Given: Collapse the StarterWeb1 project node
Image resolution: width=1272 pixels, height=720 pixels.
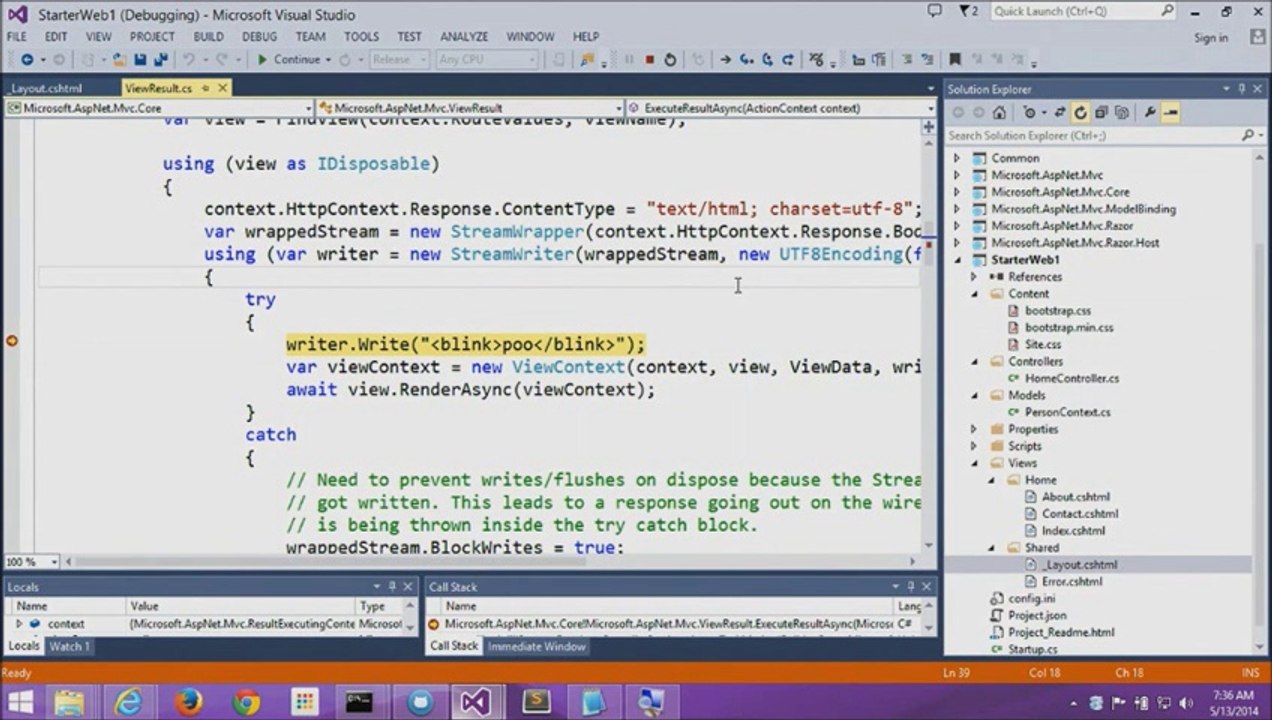Looking at the screenshot, I should pyautogui.click(x=956, y=260).
